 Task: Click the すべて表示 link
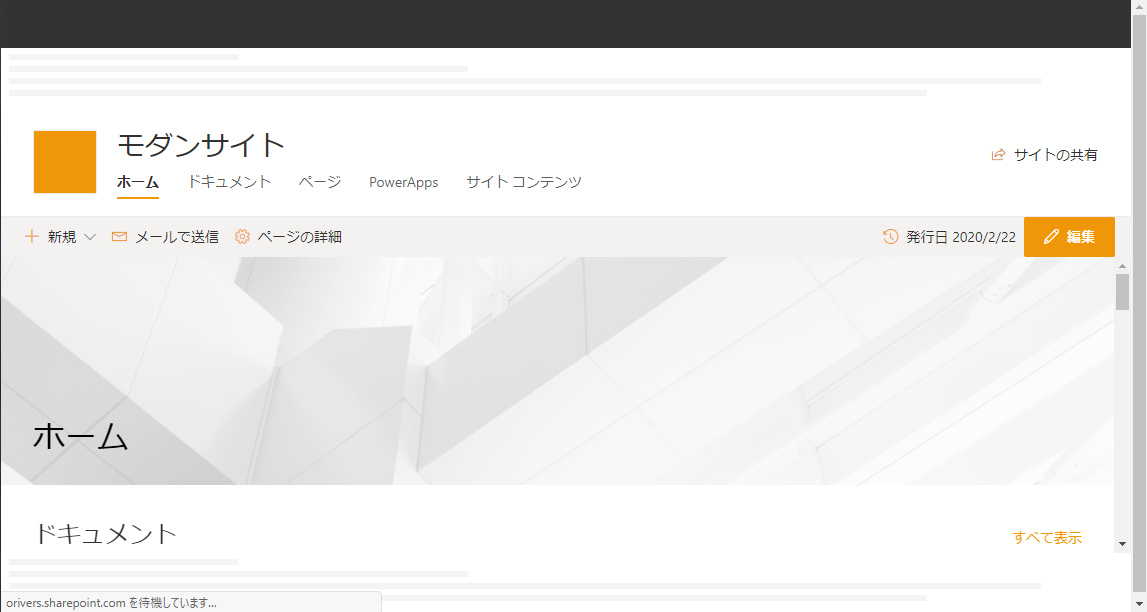click(1047, 538)
